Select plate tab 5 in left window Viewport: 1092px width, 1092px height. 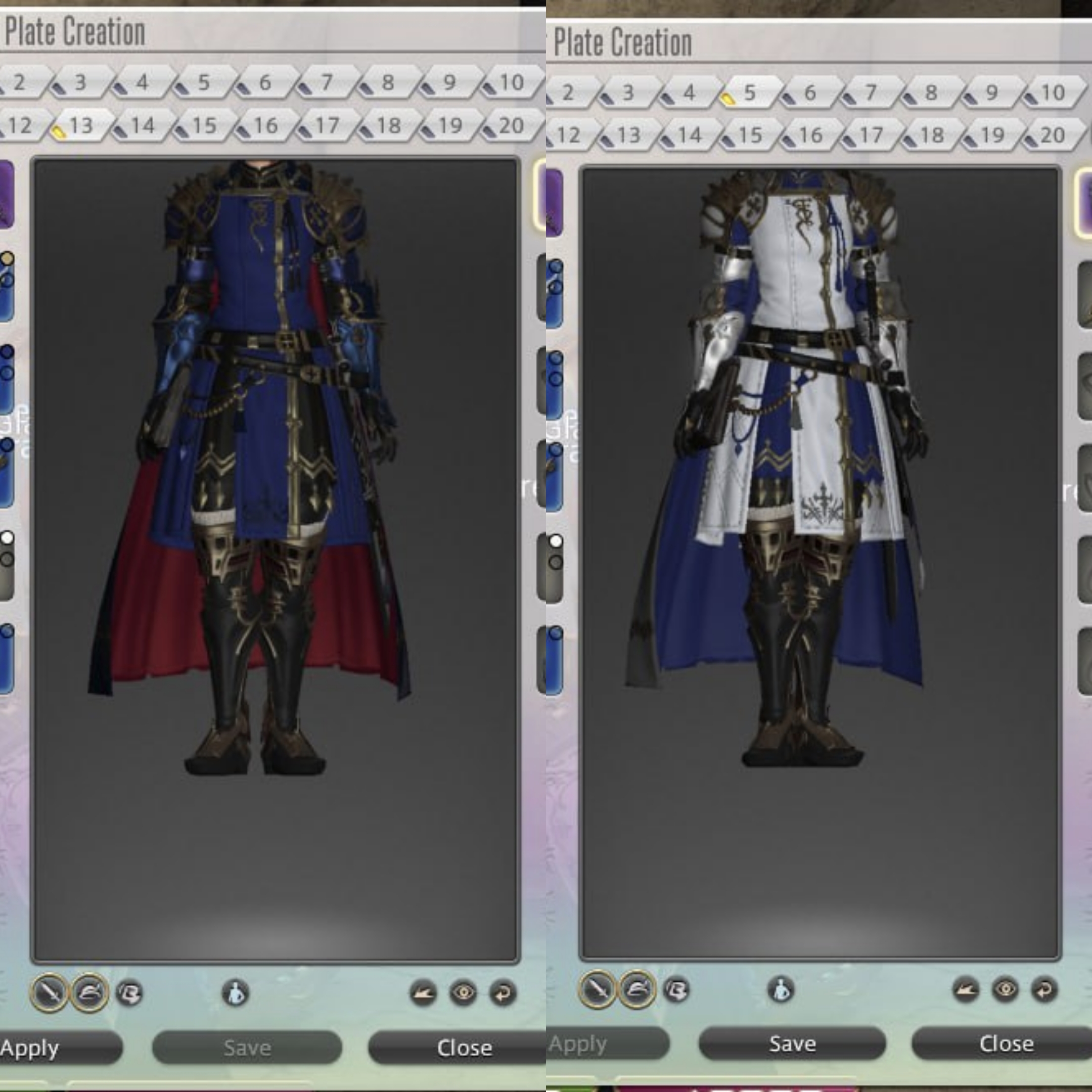click(x=205, y=82)
